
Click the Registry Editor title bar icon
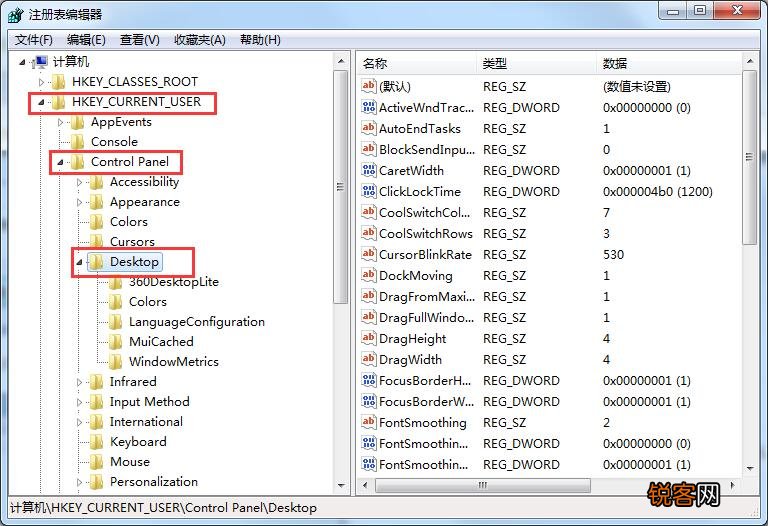coord(15,15)
